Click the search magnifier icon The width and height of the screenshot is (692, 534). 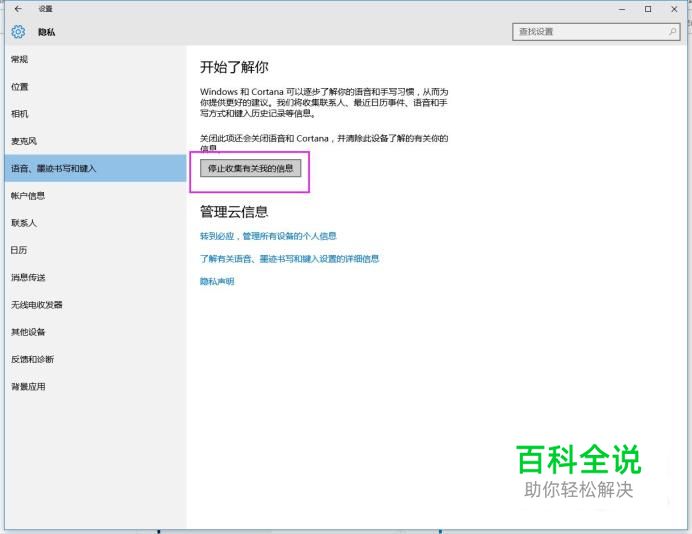coord(672,32)
